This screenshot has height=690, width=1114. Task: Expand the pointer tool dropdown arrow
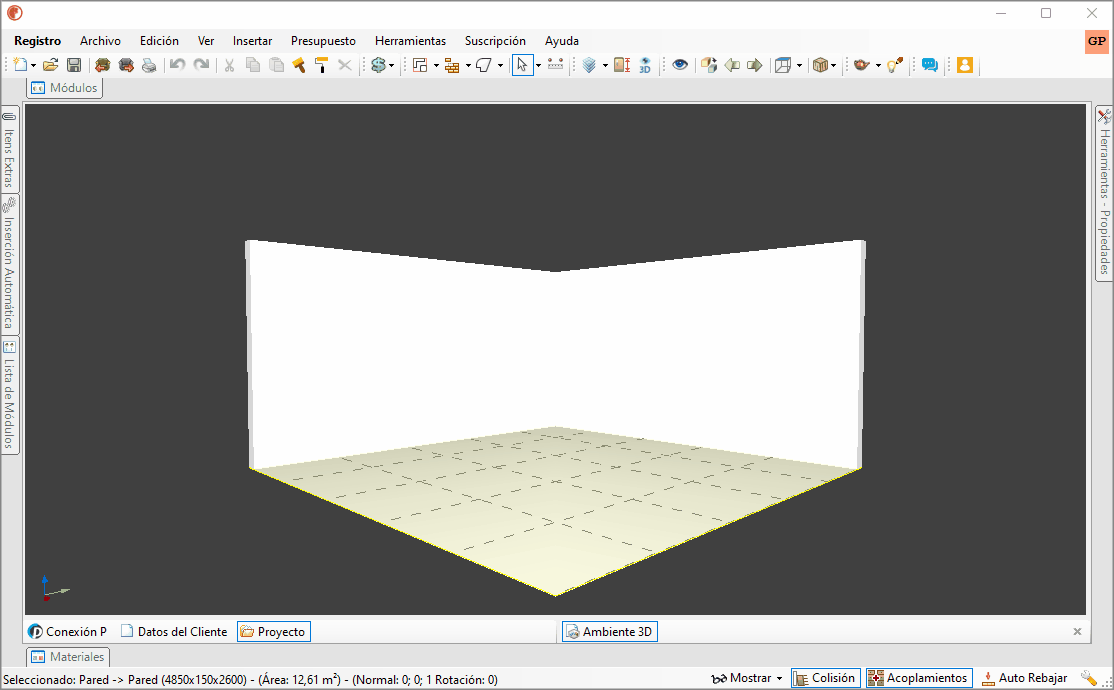pyautogui.click(x=538, y=65)
